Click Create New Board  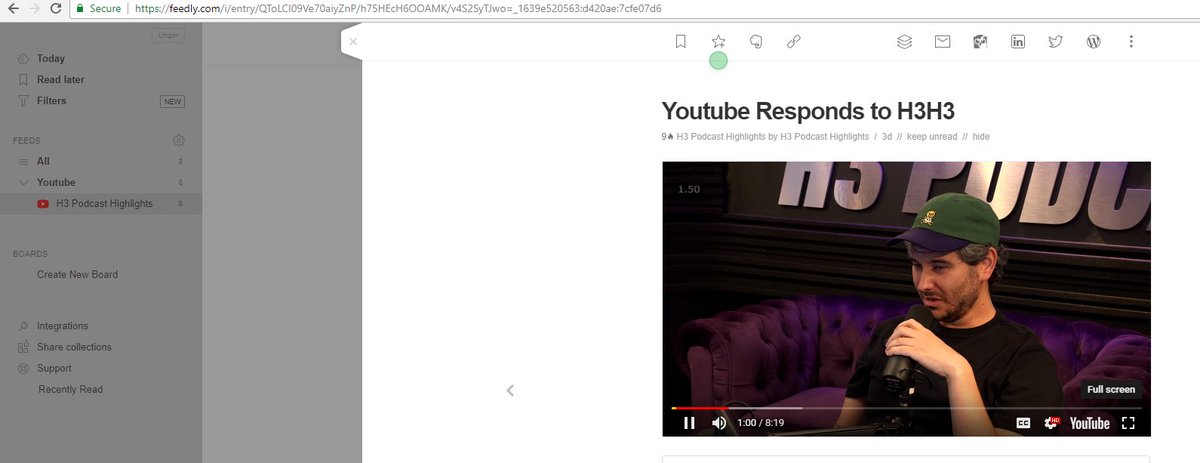point(77,274)
